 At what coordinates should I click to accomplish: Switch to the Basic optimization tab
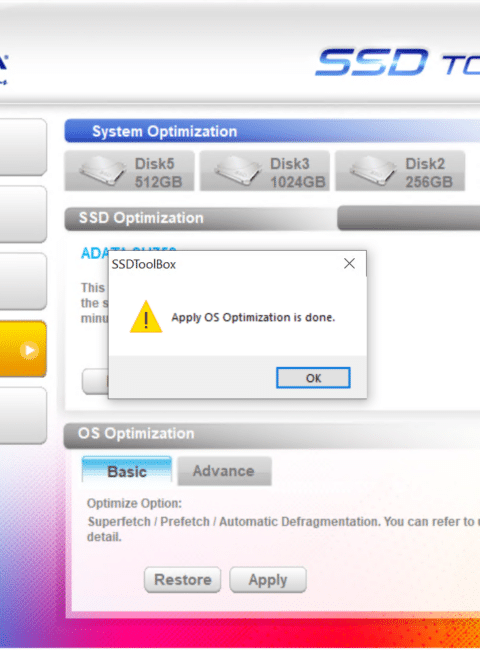click(x=127, y=471)
